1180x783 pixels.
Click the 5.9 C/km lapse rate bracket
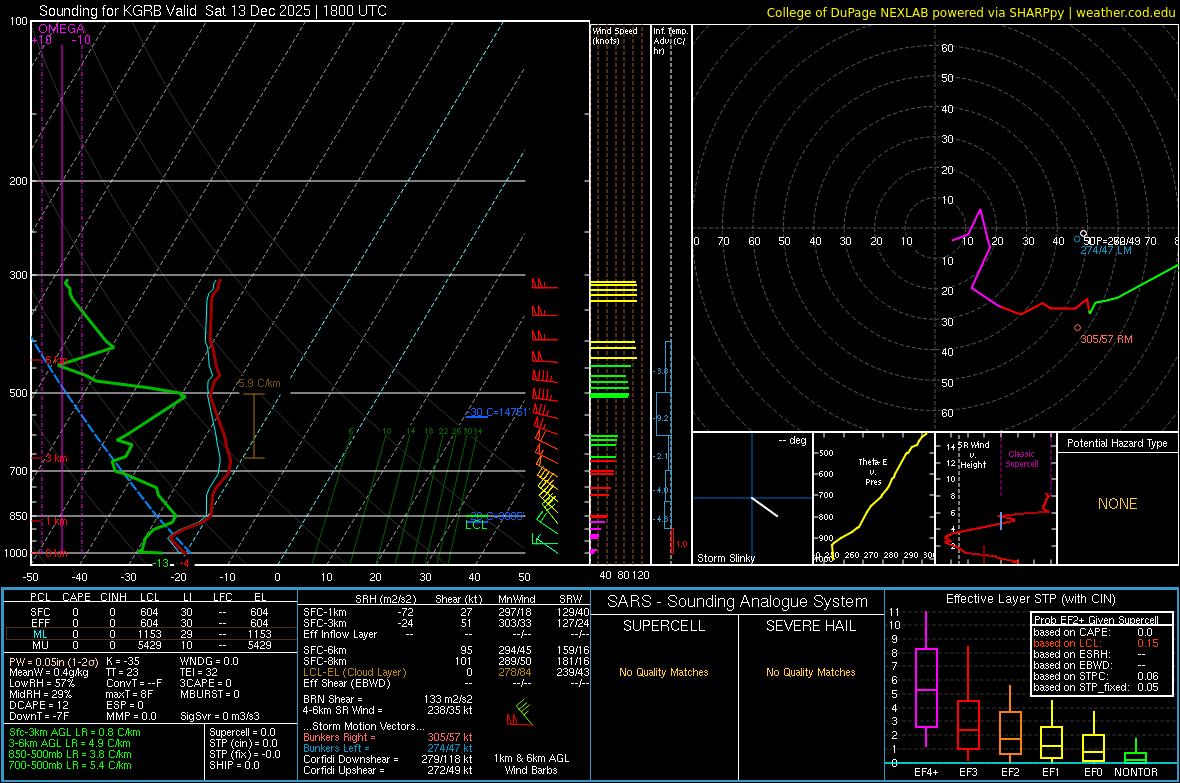point(255,426)
